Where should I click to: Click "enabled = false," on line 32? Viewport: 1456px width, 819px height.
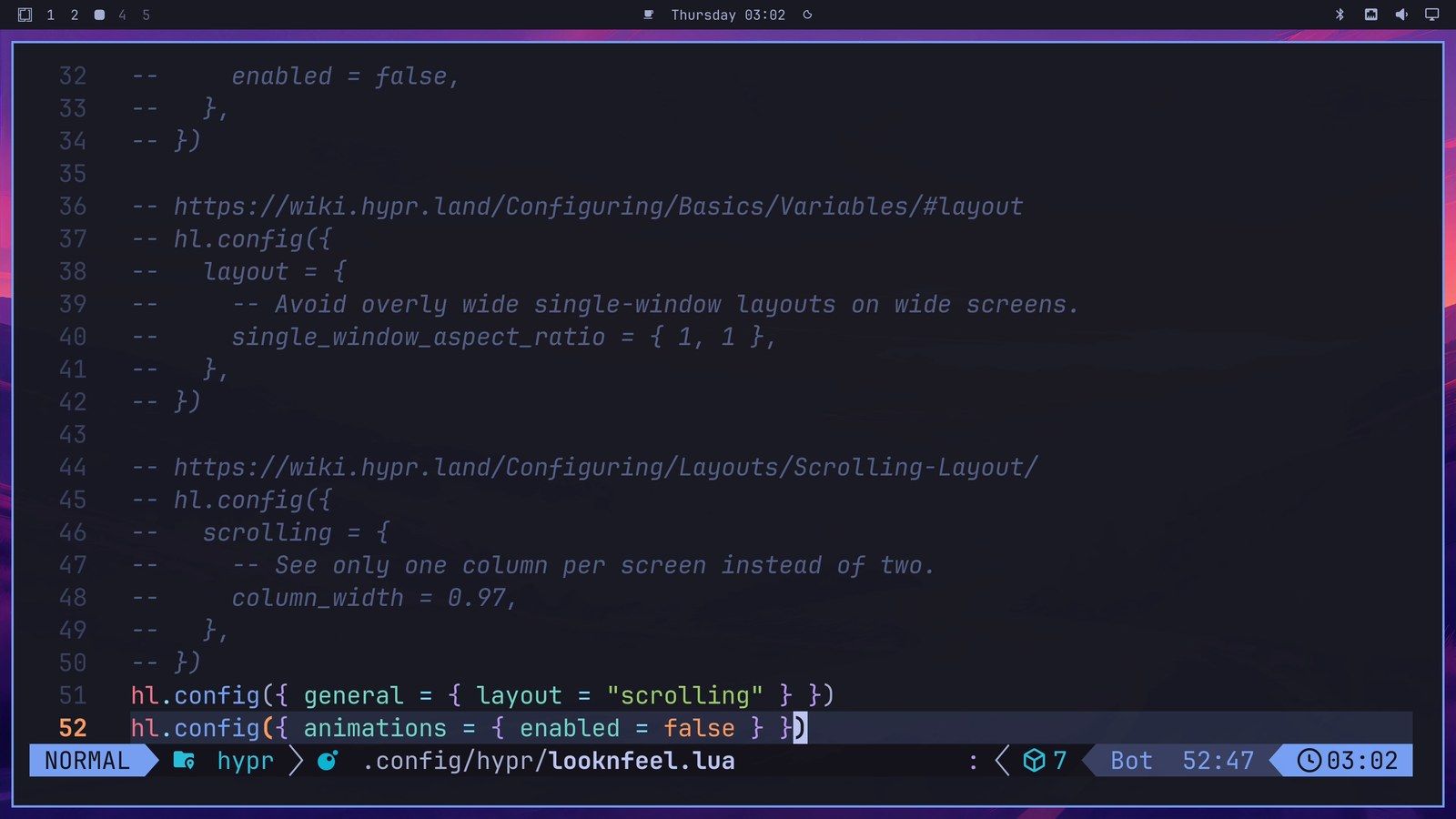(x=346, y=76)
